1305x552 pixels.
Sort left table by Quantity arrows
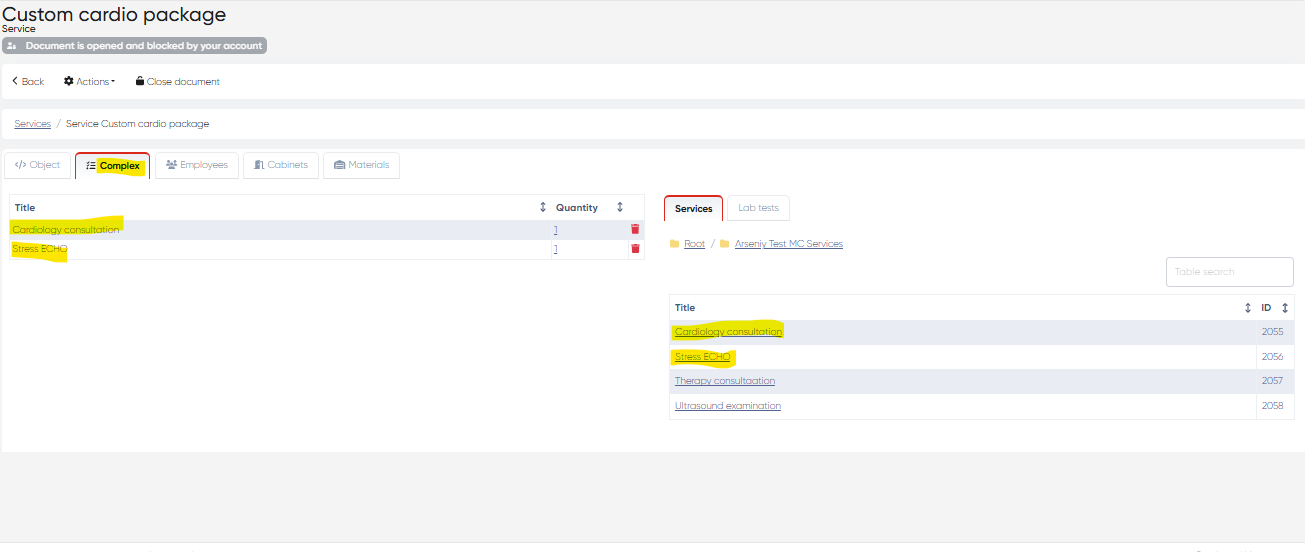point(620,208)
